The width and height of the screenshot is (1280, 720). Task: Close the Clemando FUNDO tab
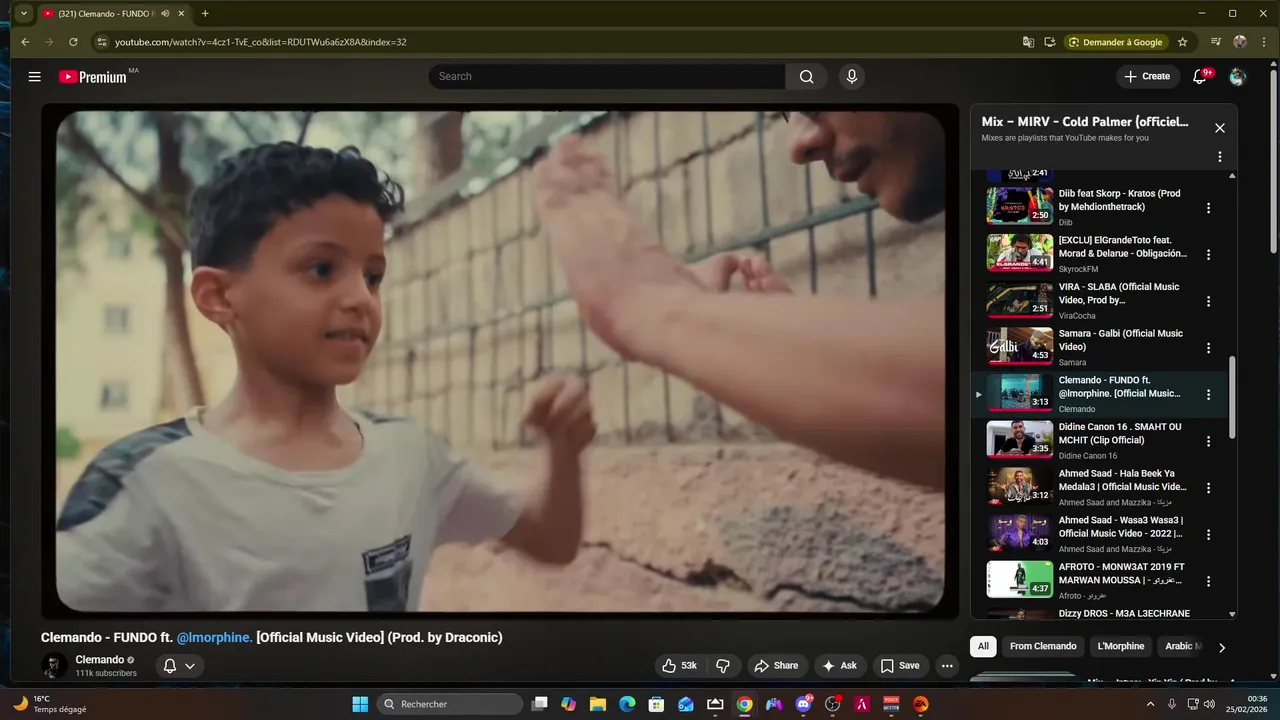[182, 14]
